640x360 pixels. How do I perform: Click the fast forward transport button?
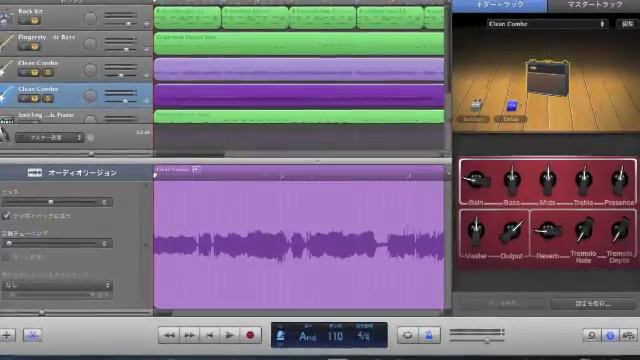(x=189, y=335)
